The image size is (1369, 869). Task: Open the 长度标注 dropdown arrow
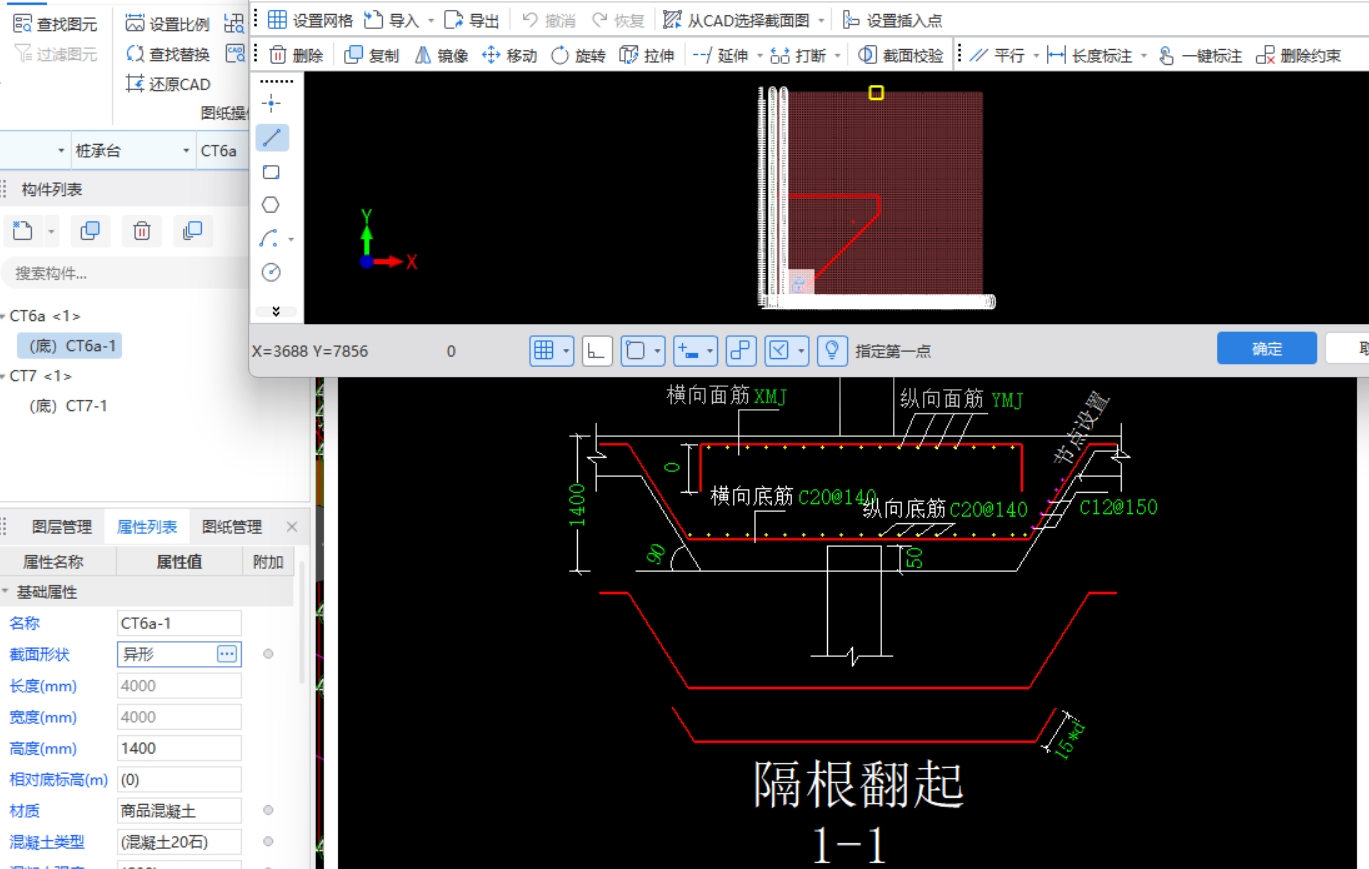coord(1144,55)
